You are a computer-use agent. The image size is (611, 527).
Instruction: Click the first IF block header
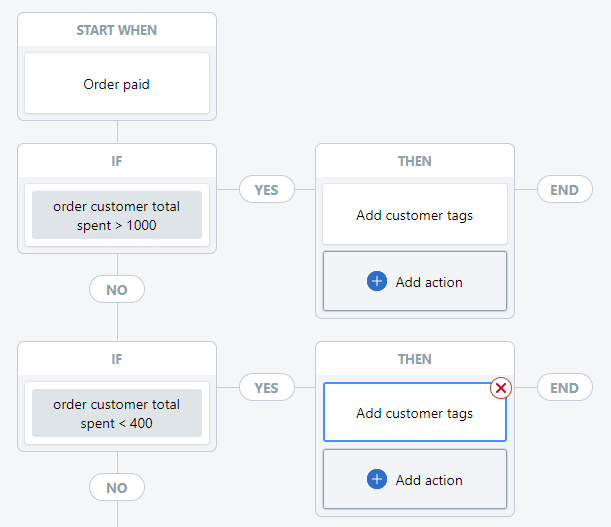click(x=117, y=161)
